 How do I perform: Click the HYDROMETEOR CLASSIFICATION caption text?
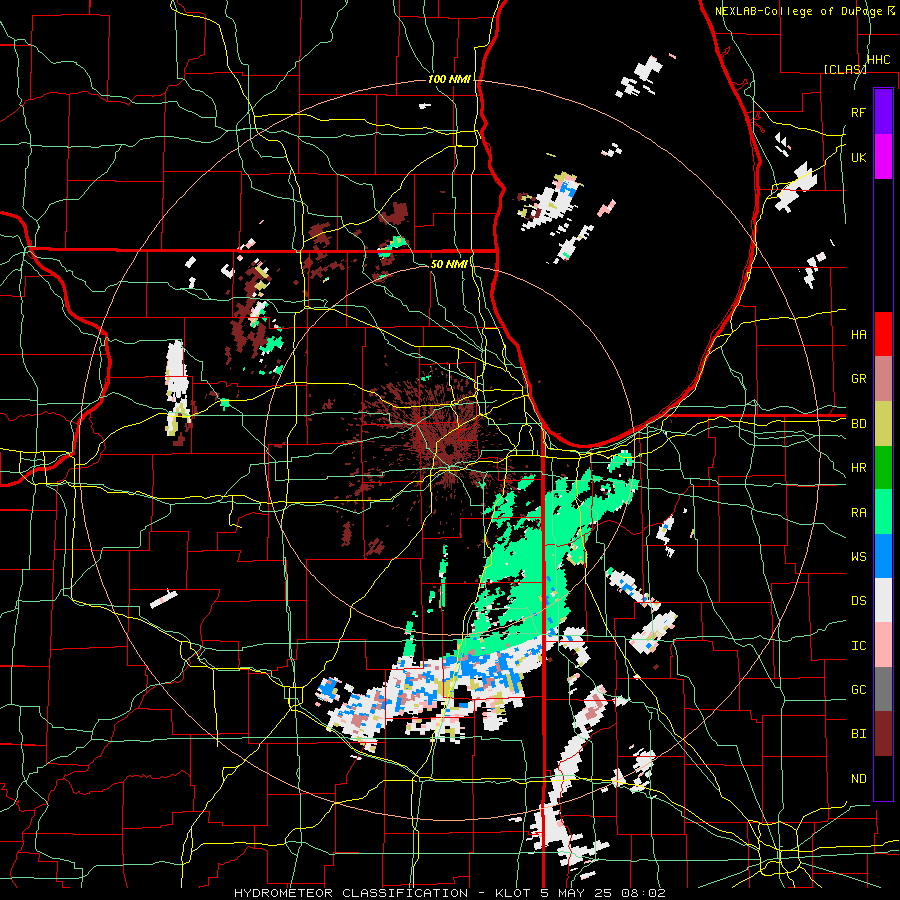pos(351,893)
